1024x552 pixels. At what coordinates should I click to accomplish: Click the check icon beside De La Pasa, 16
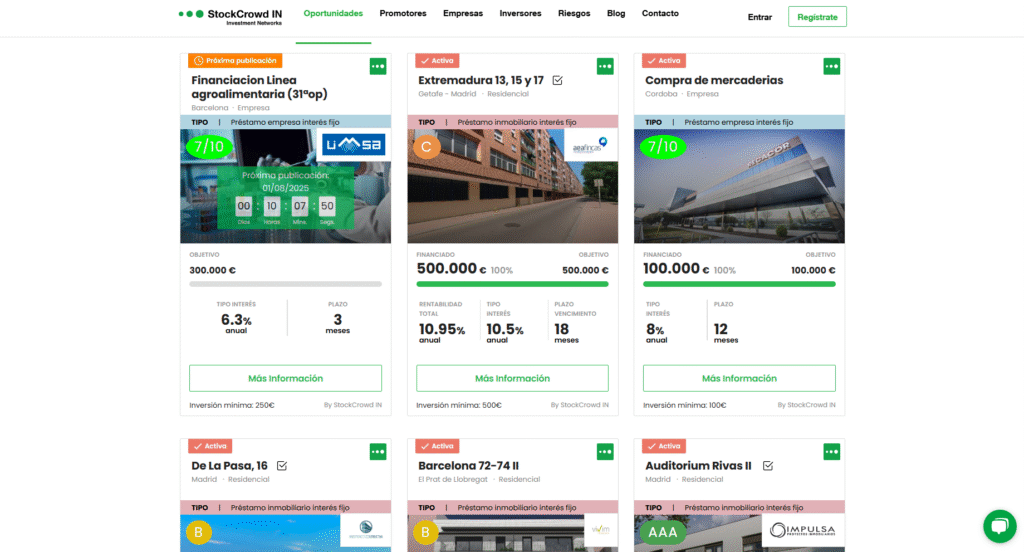282,465
